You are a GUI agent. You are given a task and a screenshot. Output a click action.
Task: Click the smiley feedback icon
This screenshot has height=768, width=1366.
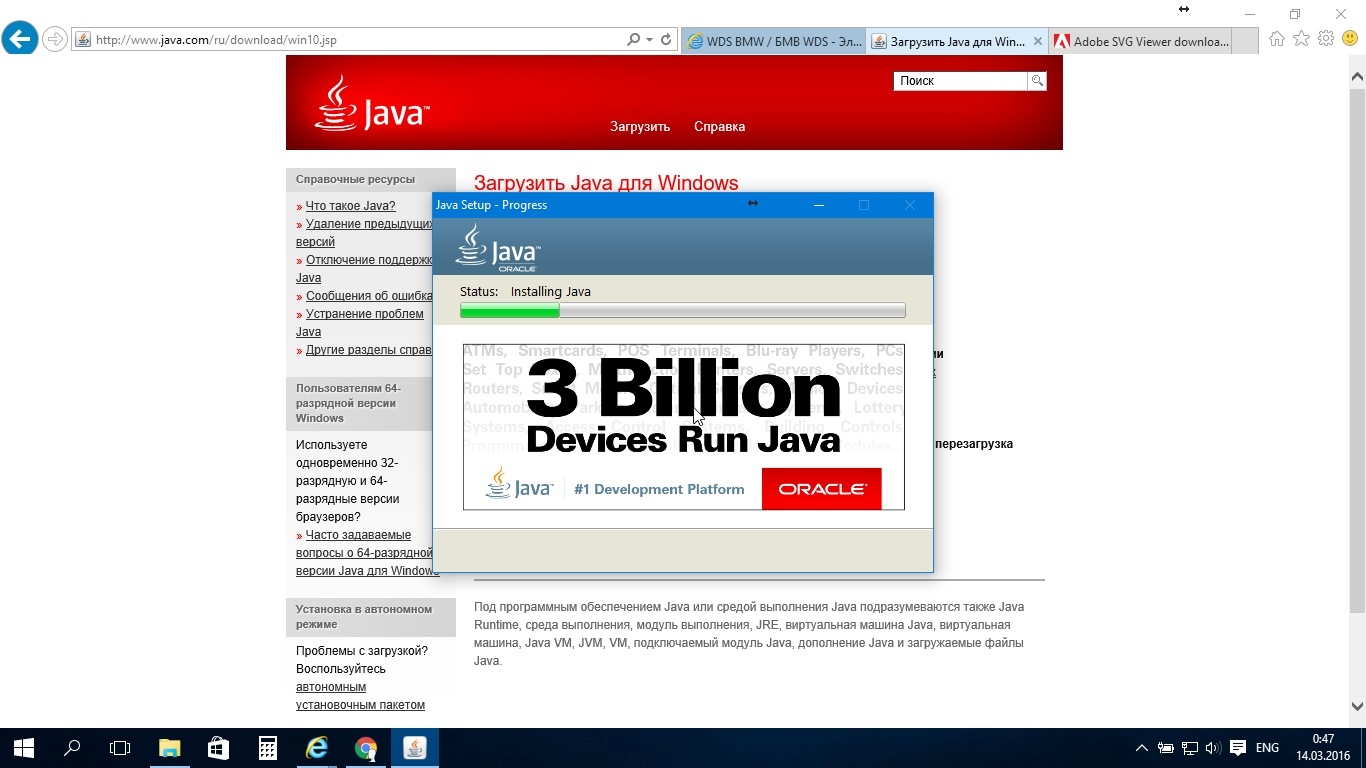[x=1350, y=39]
